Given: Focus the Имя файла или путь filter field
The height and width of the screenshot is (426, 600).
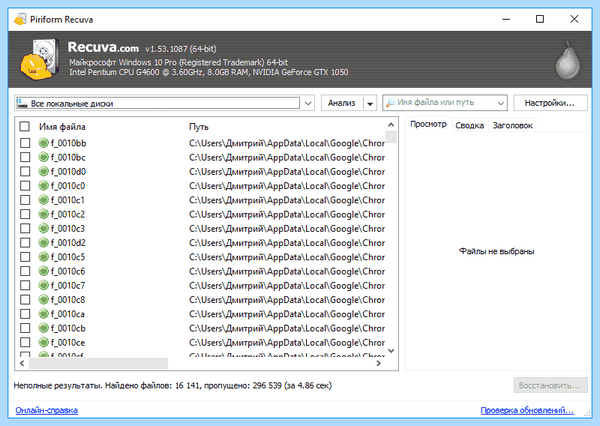Looking at the screenshot, I should (x=445, y=103).
